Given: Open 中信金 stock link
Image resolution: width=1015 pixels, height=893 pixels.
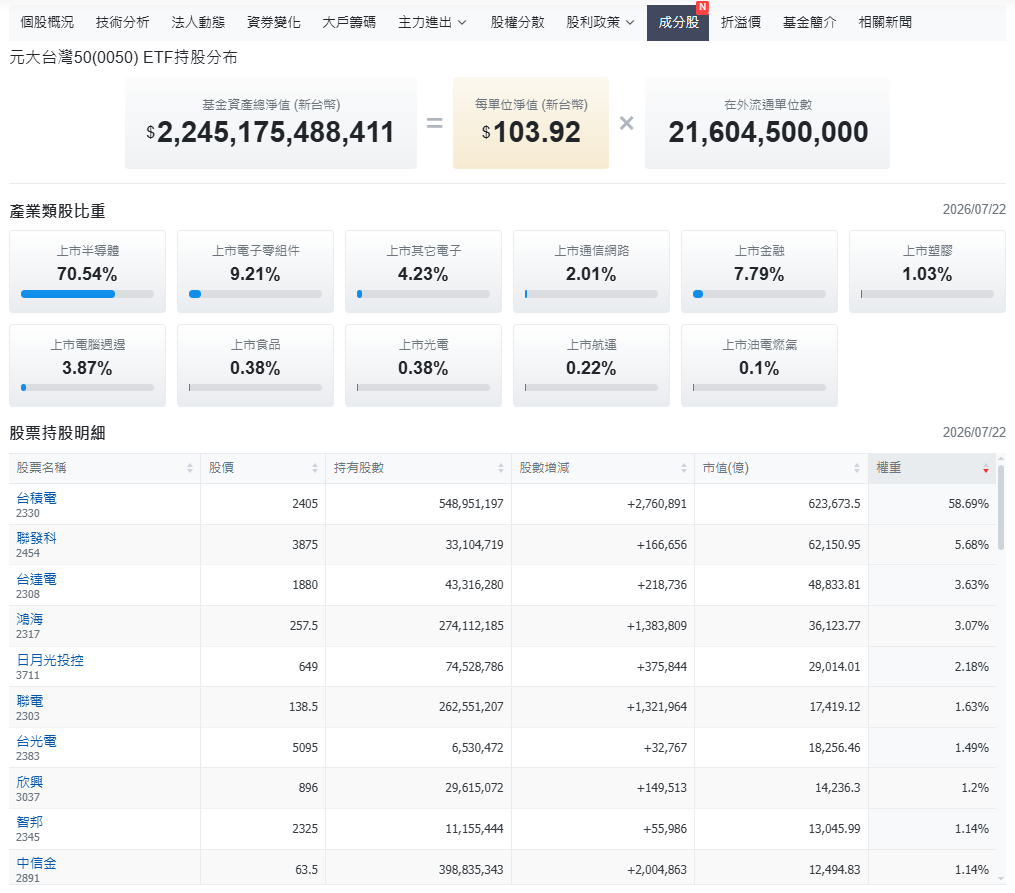Looking at the screenshot, I should pos(36,863).
